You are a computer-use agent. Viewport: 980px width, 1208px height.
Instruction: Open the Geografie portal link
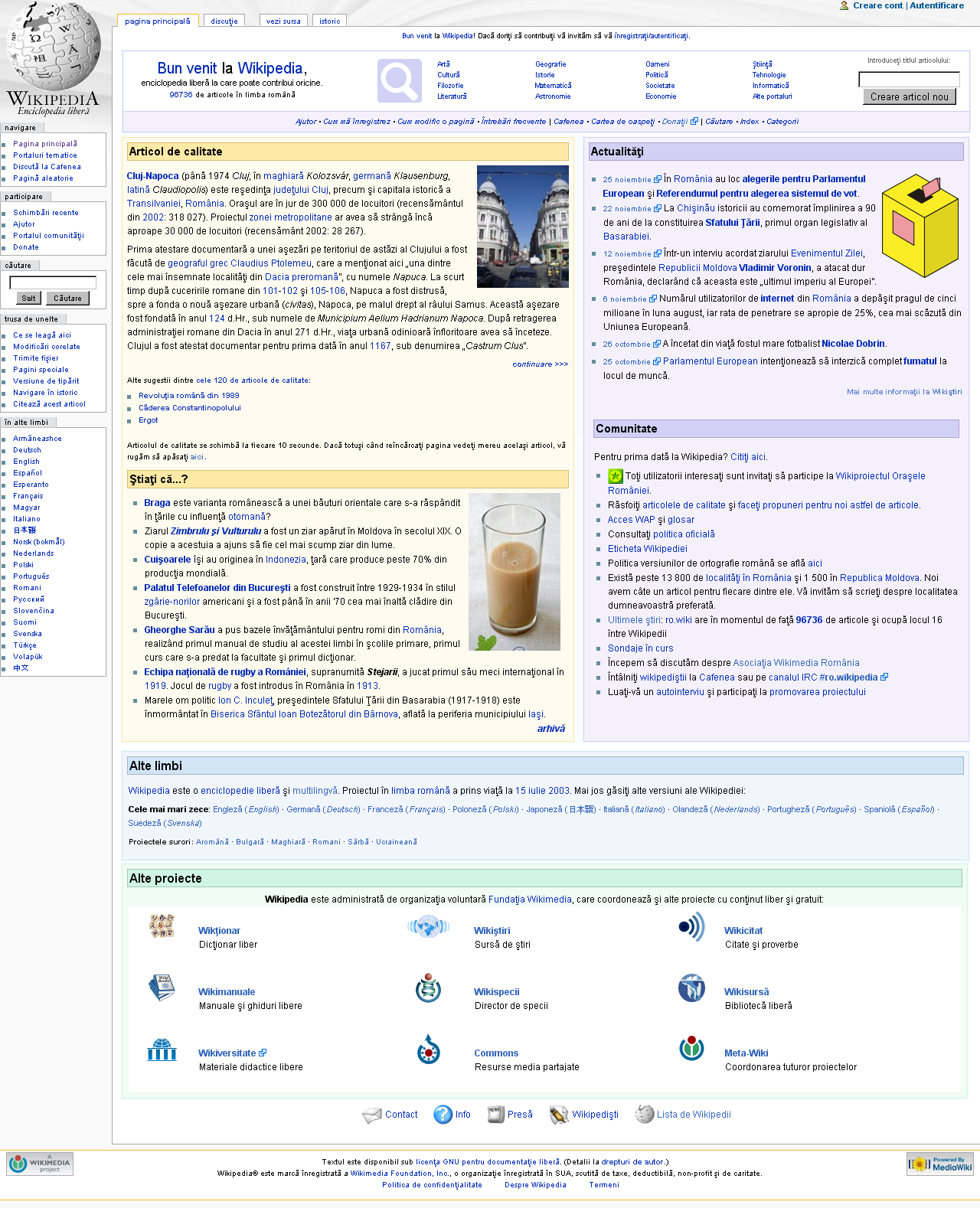[550, 64]
